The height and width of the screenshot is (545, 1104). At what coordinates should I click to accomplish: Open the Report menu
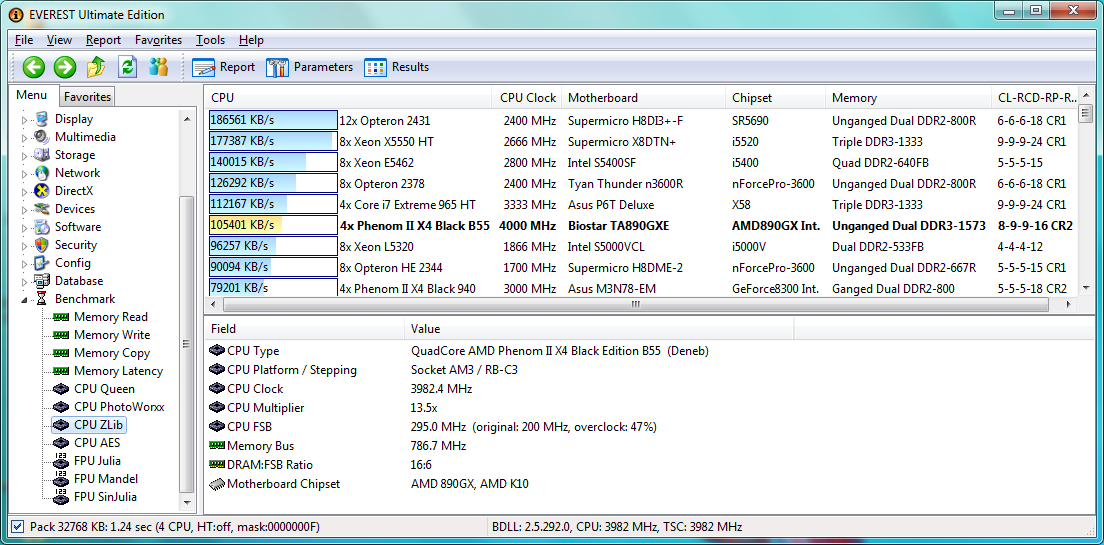tap(104, 40)
